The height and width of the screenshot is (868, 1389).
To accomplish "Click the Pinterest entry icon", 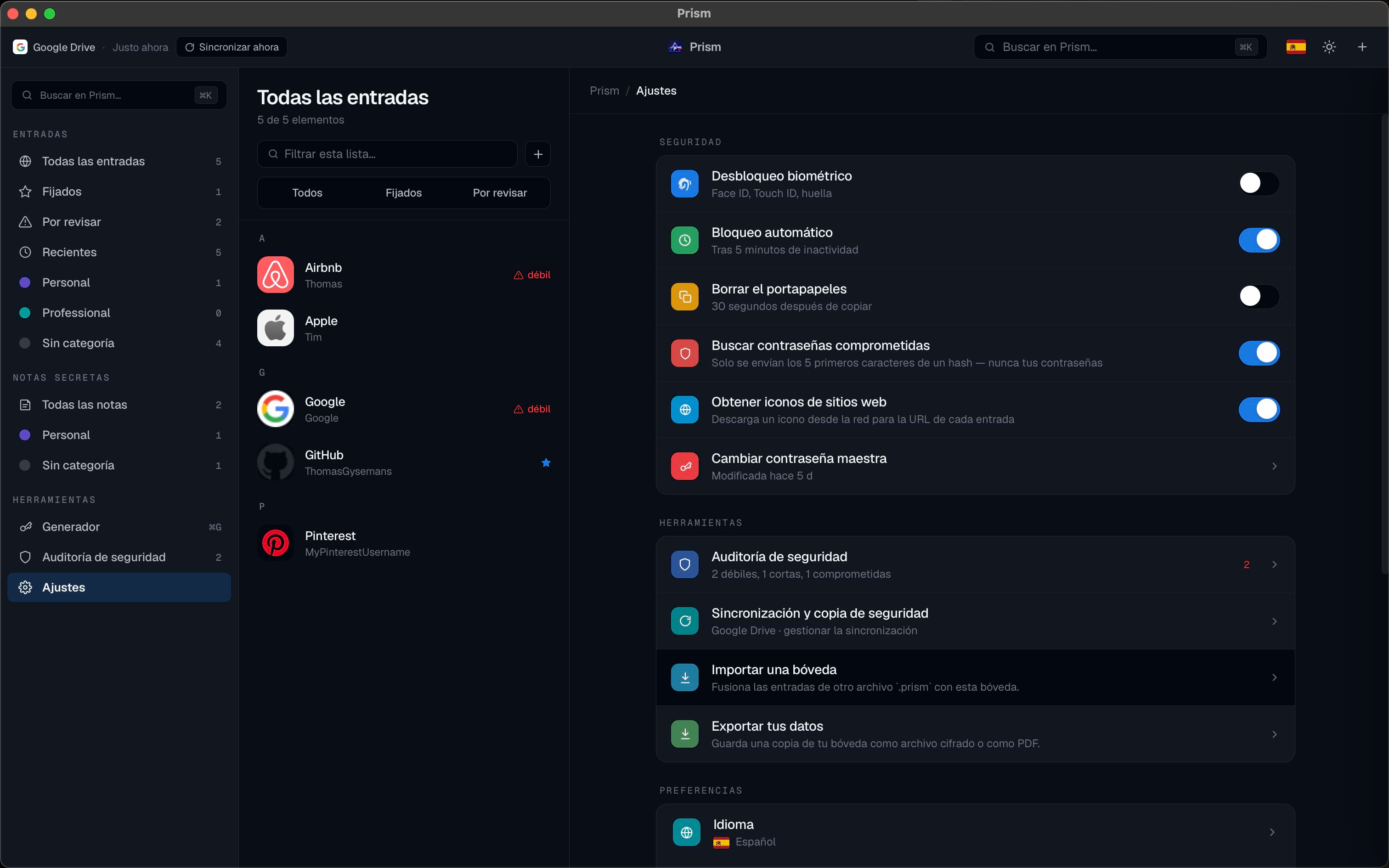I will coord(276,543).
